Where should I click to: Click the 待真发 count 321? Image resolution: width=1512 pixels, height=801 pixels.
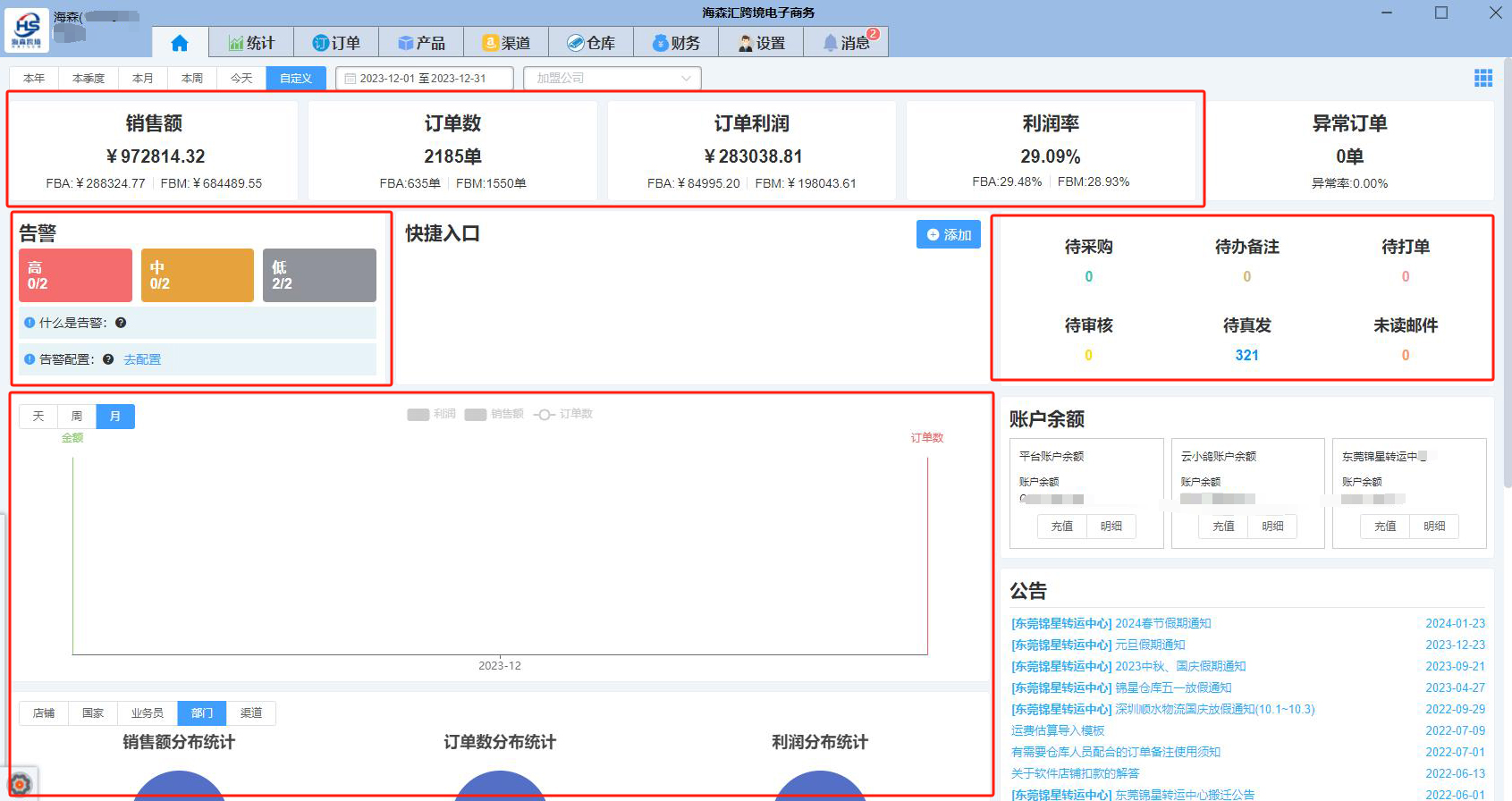[1247, 355]
